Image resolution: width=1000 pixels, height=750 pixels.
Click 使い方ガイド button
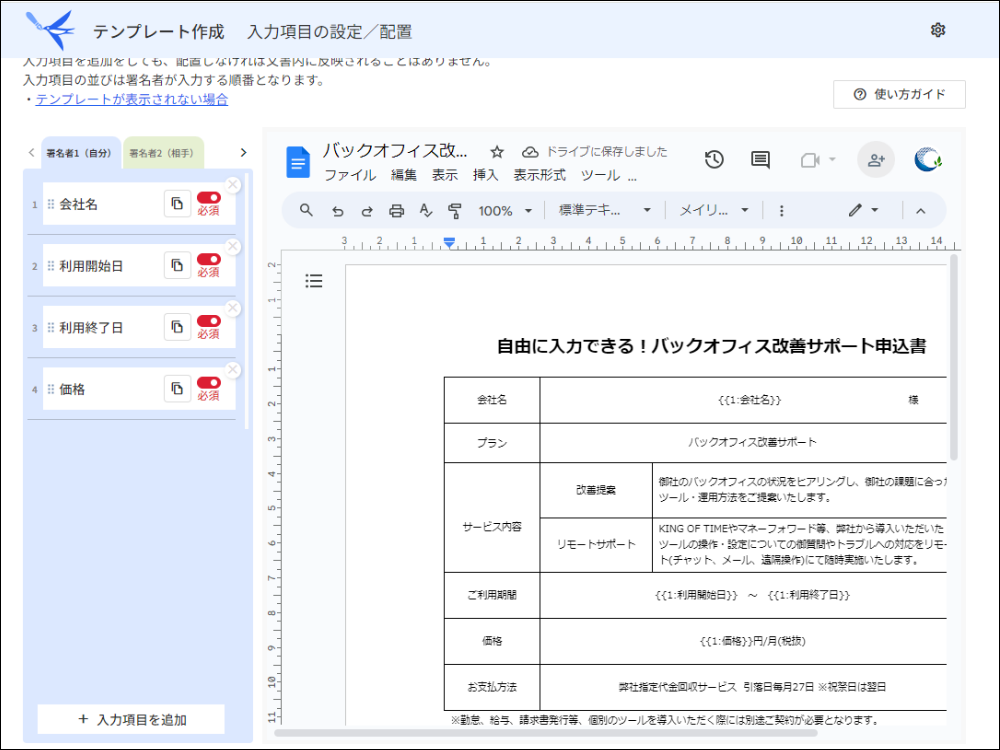tap(899, 94)
